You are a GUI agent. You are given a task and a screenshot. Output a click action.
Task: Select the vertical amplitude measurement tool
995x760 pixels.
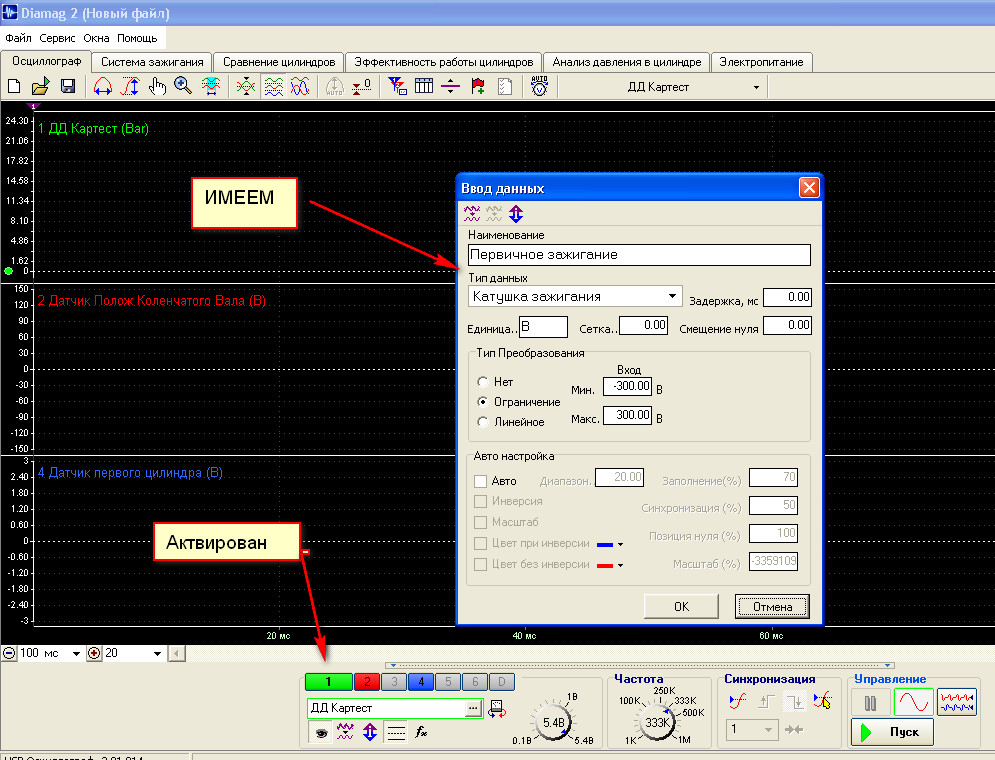(x=130, y=86)
